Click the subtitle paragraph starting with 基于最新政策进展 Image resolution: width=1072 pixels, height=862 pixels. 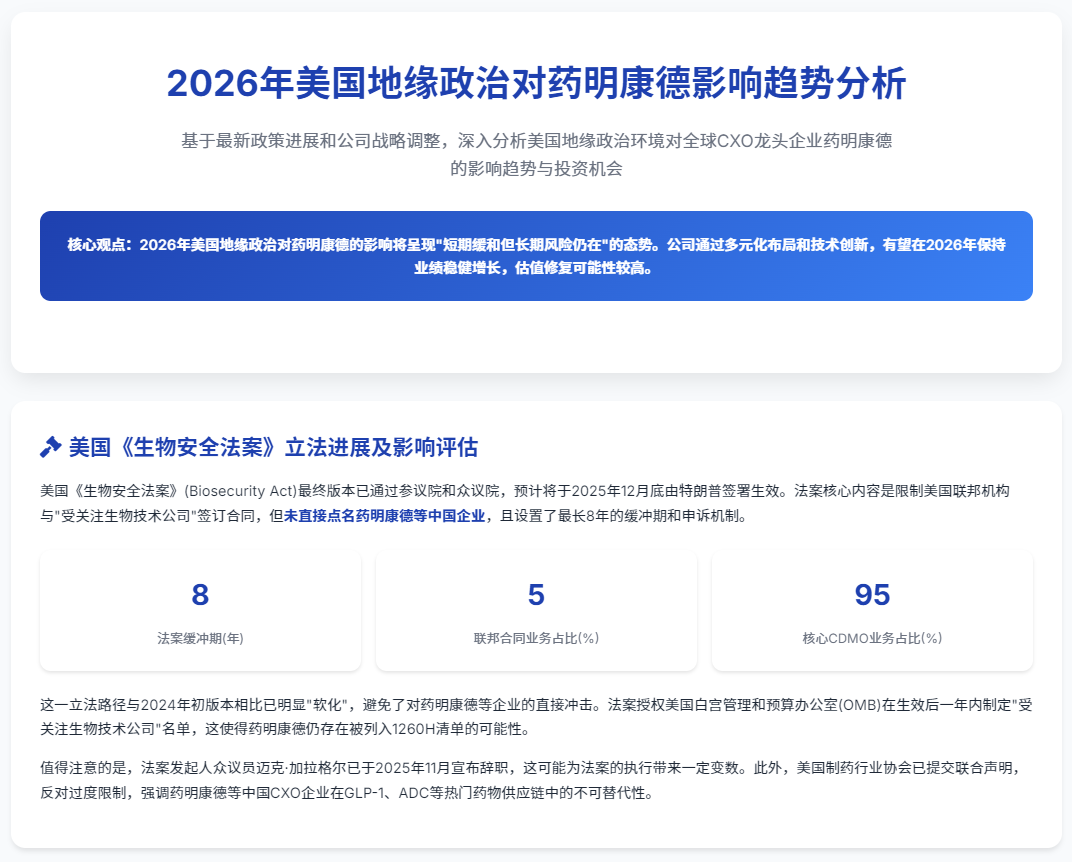click(x=536, y=154)
